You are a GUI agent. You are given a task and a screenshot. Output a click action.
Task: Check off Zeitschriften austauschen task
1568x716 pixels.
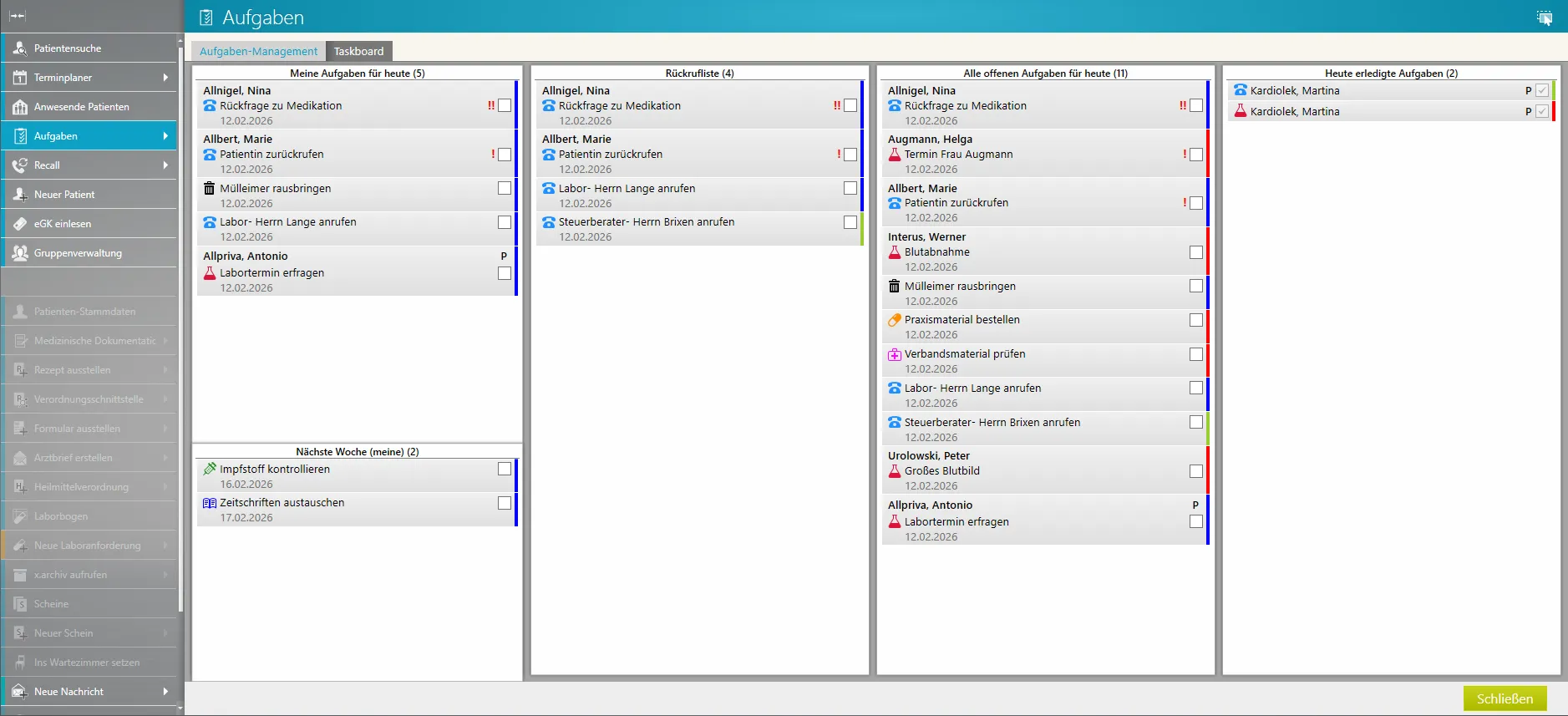click(505, 503)
